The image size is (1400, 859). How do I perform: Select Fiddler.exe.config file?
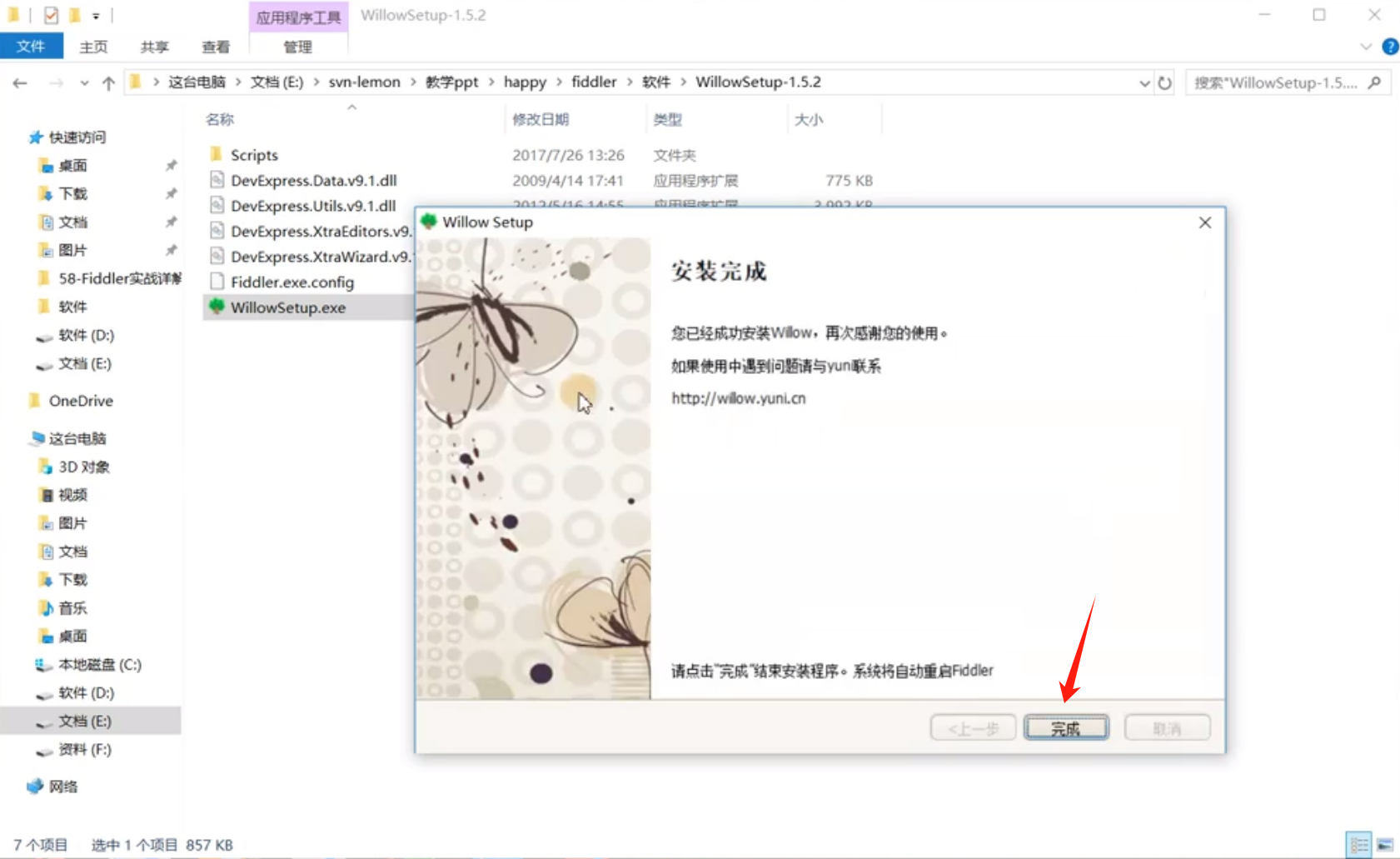coord(292,282)
